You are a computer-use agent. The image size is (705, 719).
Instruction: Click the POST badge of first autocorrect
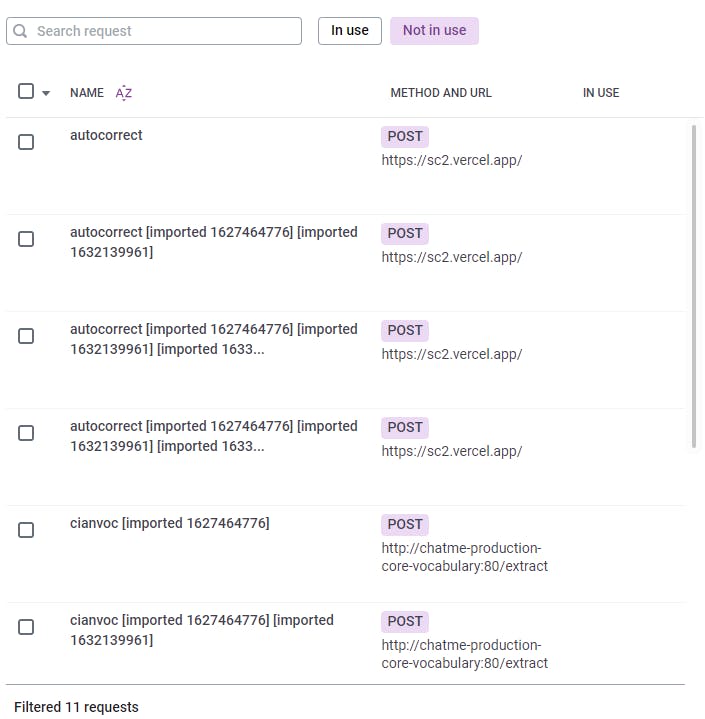pyautogui.click(x=405, y=136)
